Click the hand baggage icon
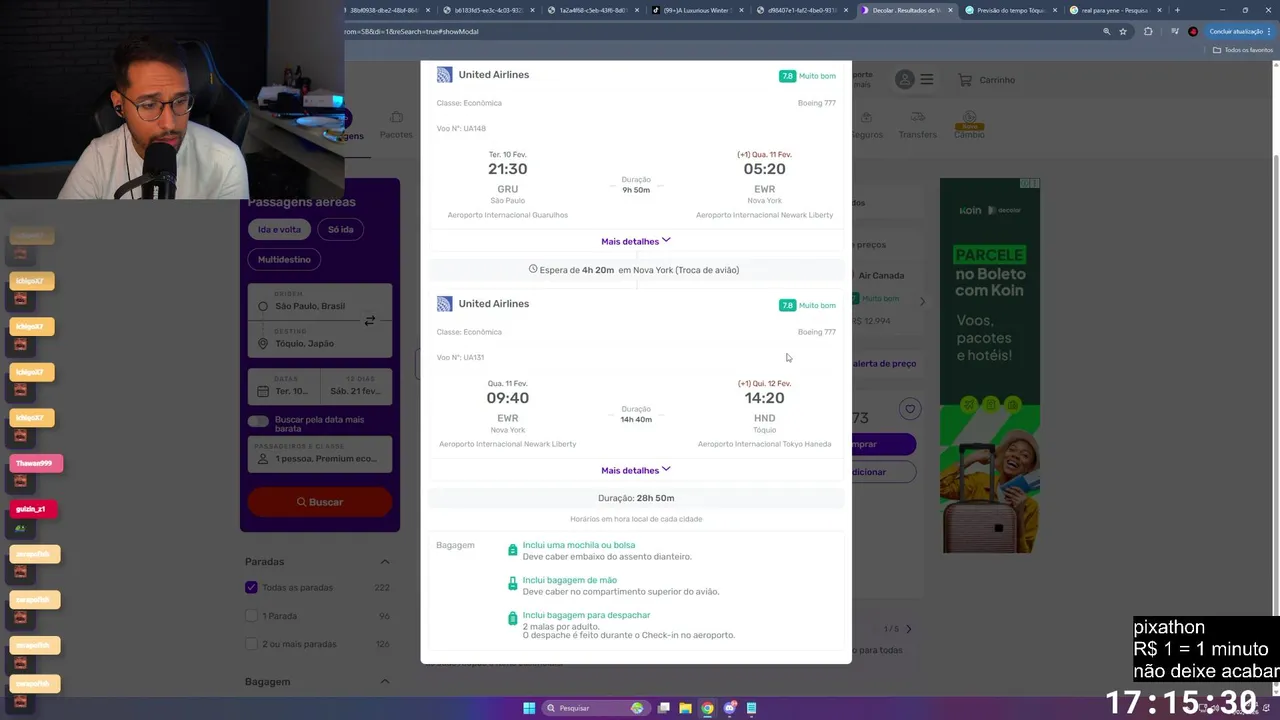The image size is (1280, 720). 513,584
